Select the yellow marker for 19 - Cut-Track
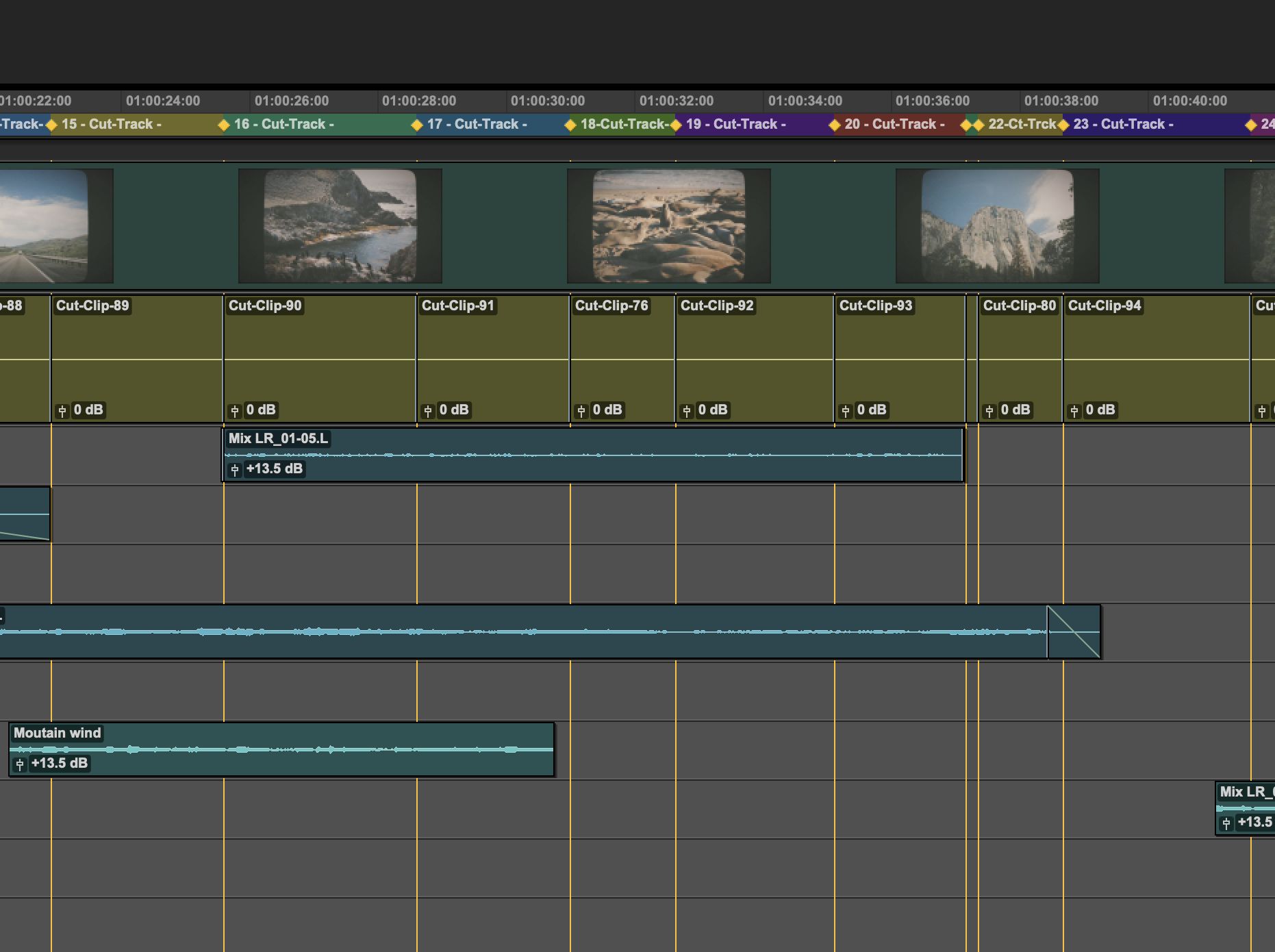The height and width of the screenshot is (952, 1275). [x=676, y=125]
